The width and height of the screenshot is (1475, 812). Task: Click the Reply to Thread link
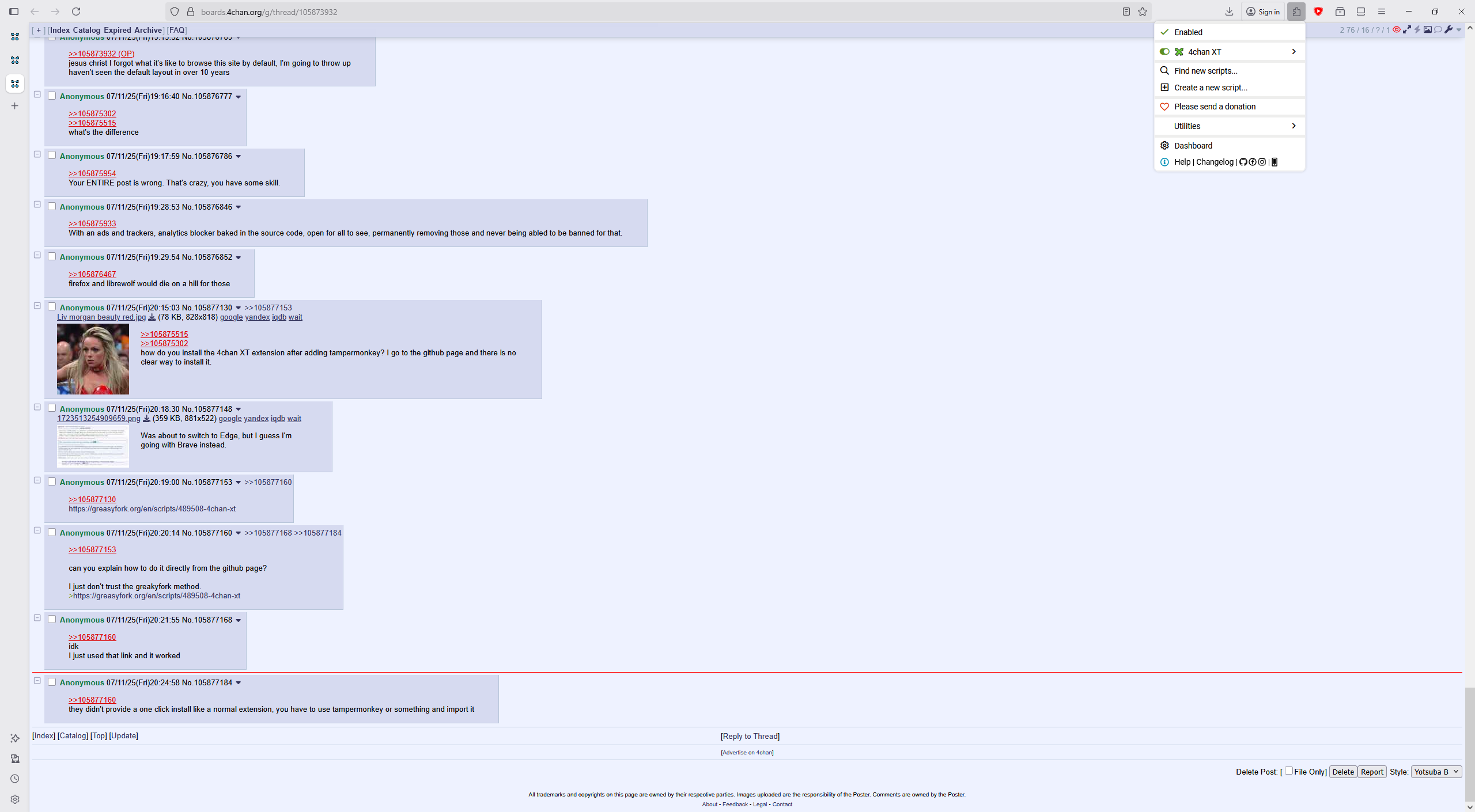(x=750, y=736)
